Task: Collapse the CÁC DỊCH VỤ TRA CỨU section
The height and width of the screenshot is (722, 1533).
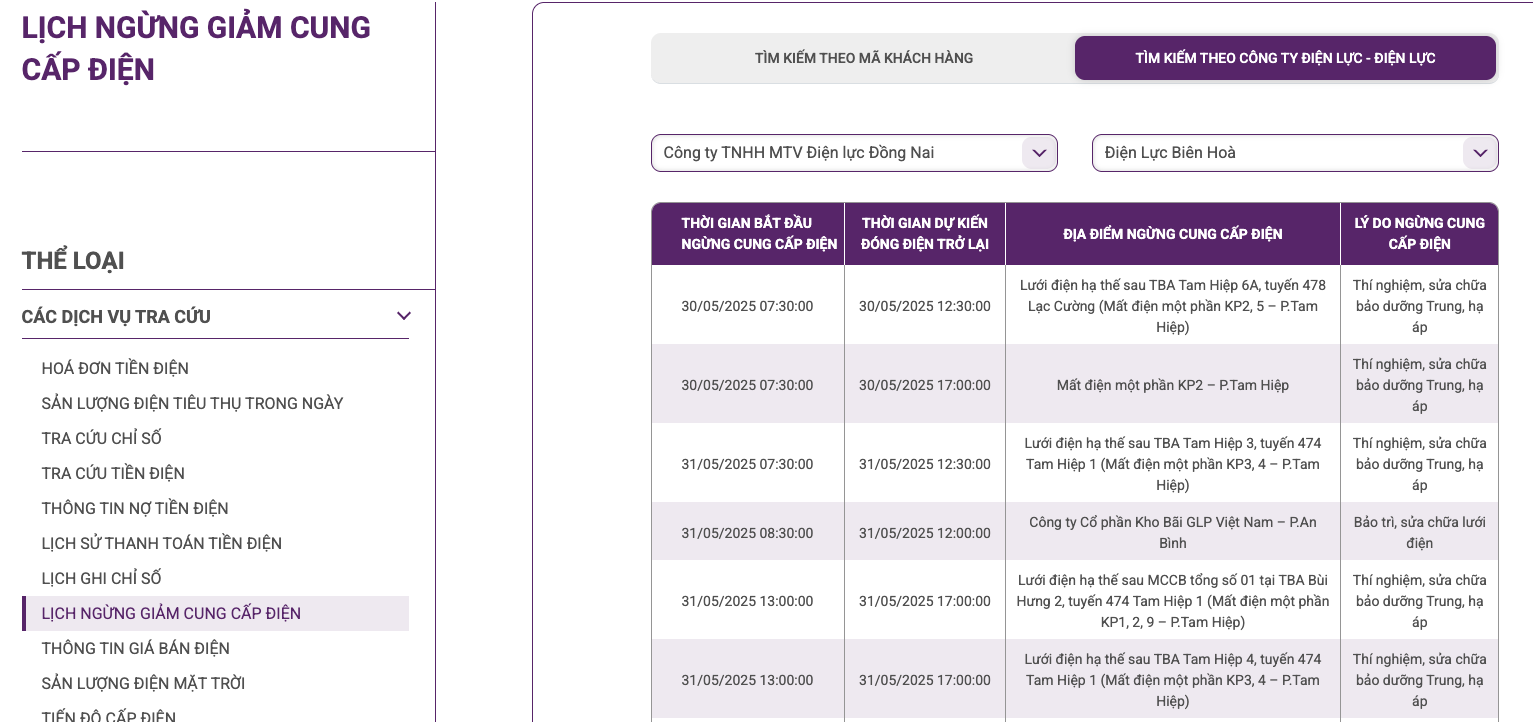Action: tap(403, 316)
